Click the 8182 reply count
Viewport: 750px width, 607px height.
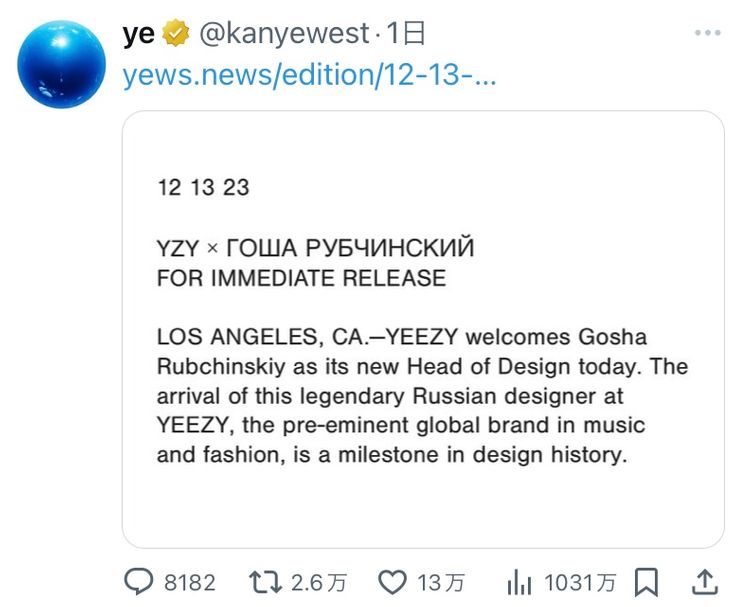coord(189,582)
